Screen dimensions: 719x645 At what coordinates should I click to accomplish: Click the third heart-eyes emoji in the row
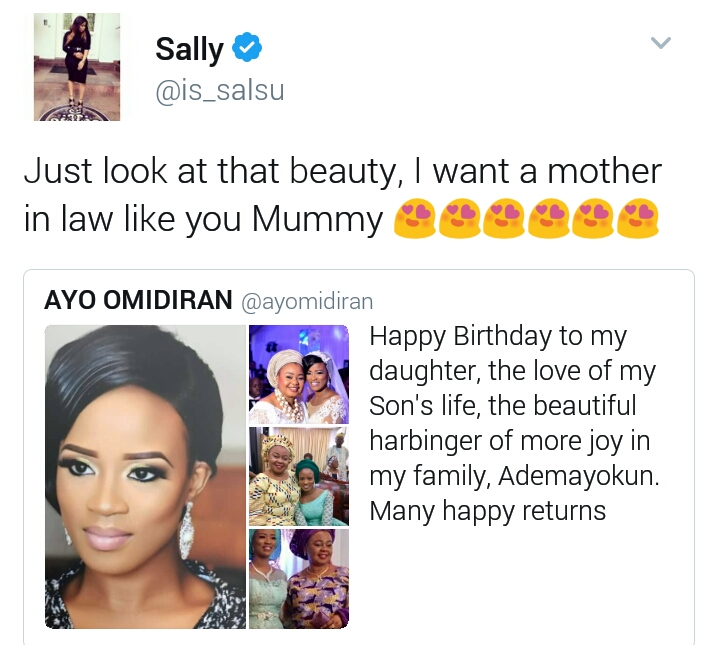point(503,219)
